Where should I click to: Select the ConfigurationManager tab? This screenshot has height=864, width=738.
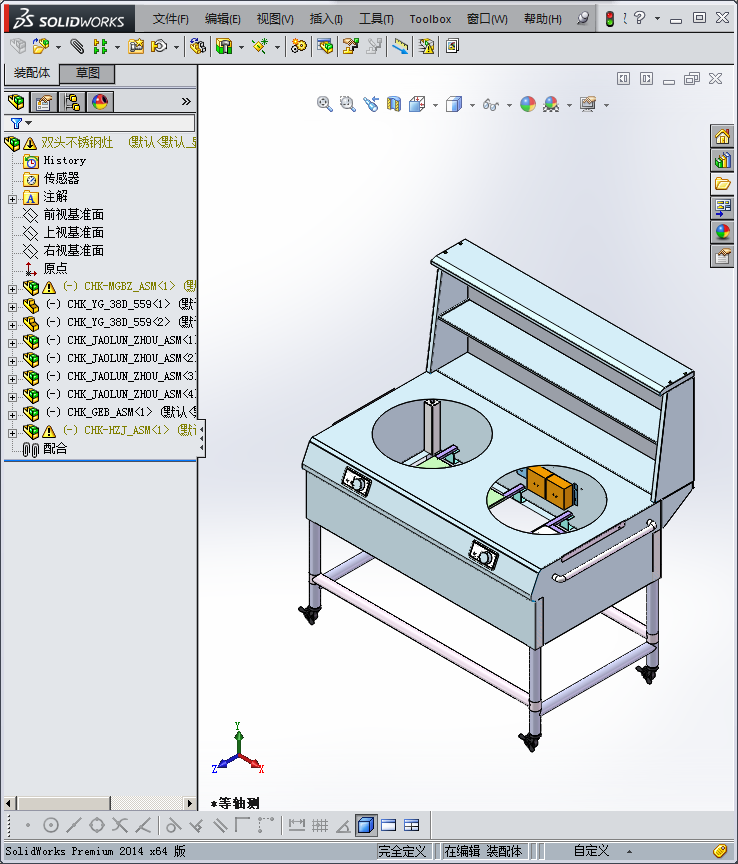tap(72, 102)
